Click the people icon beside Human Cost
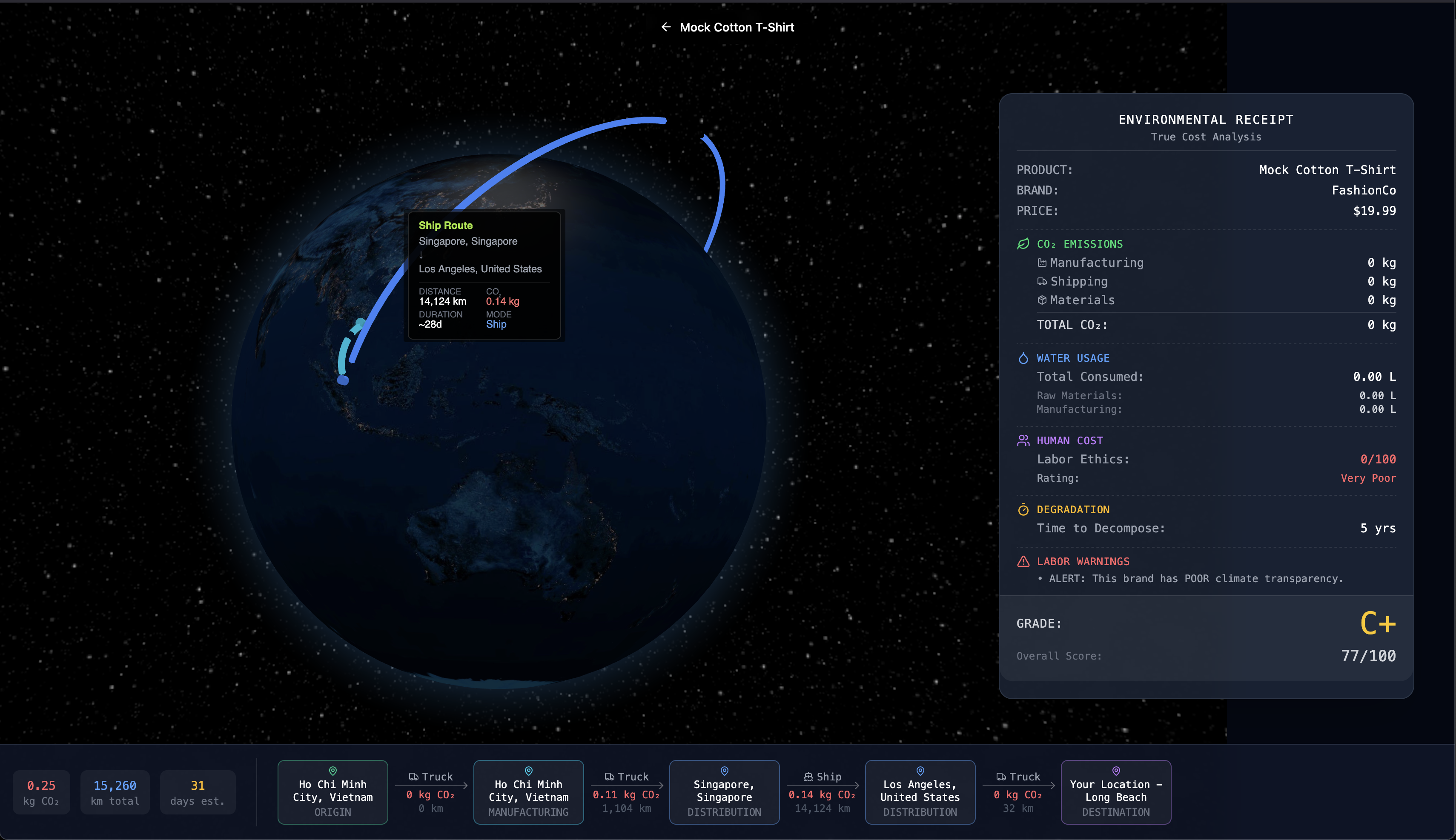 click(1023, 441)
